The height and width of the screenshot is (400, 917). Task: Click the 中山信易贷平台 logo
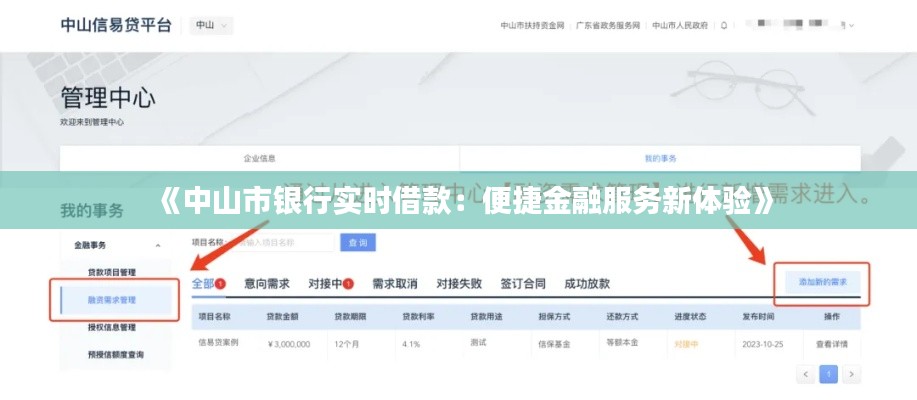click(x=116, y=26)
